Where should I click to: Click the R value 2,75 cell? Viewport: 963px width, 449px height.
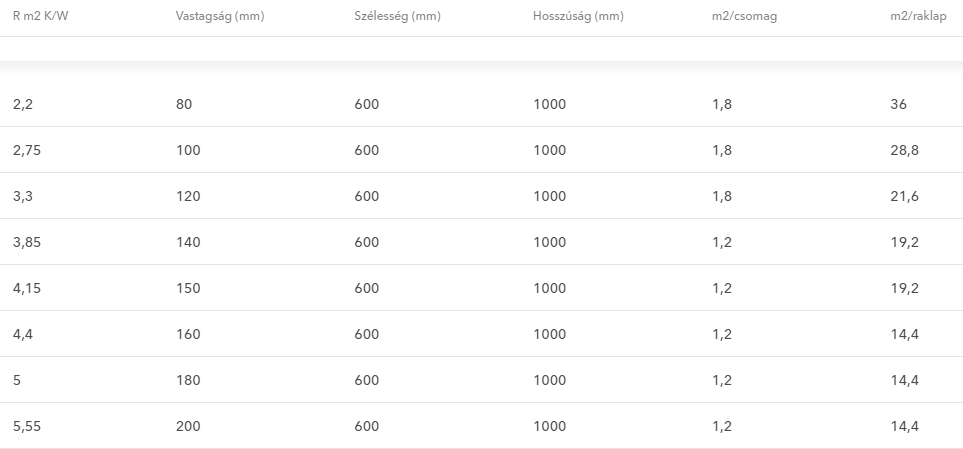27,150
